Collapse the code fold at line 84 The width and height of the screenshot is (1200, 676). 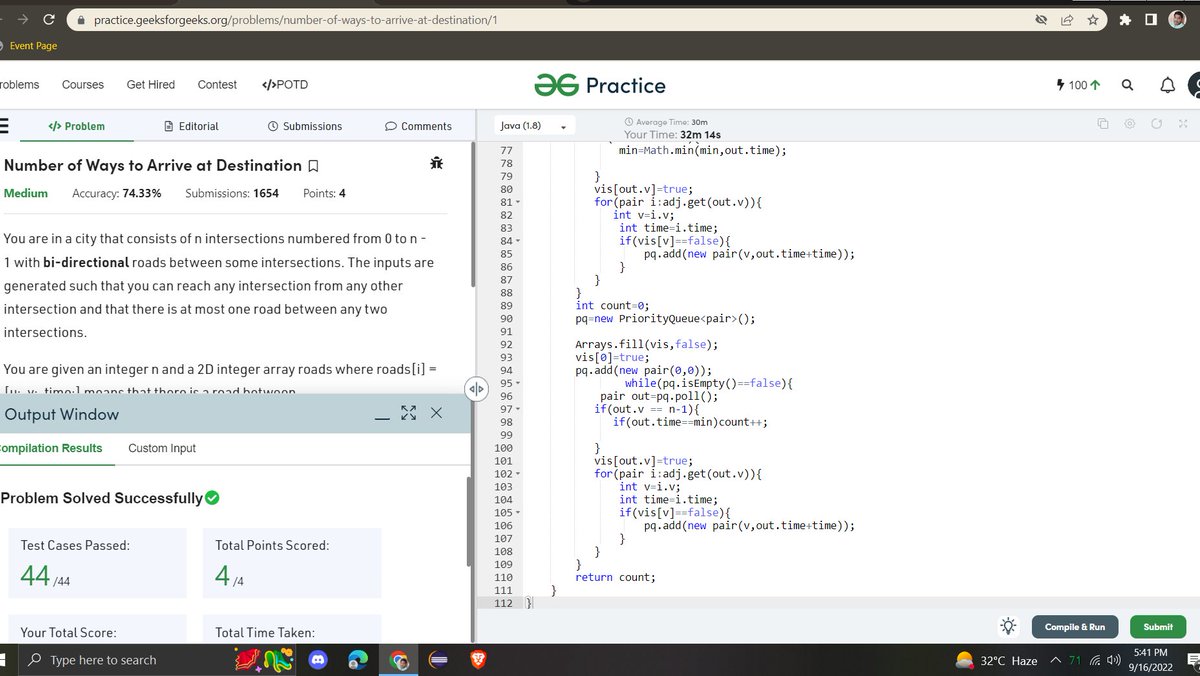coord(517,241)
